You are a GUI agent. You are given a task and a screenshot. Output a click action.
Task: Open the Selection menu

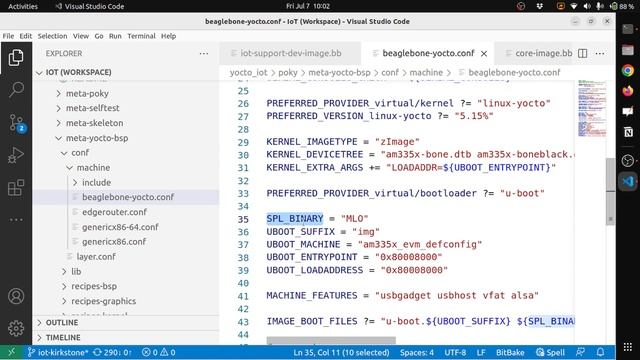pyautogui.click(x=52, y=36)
